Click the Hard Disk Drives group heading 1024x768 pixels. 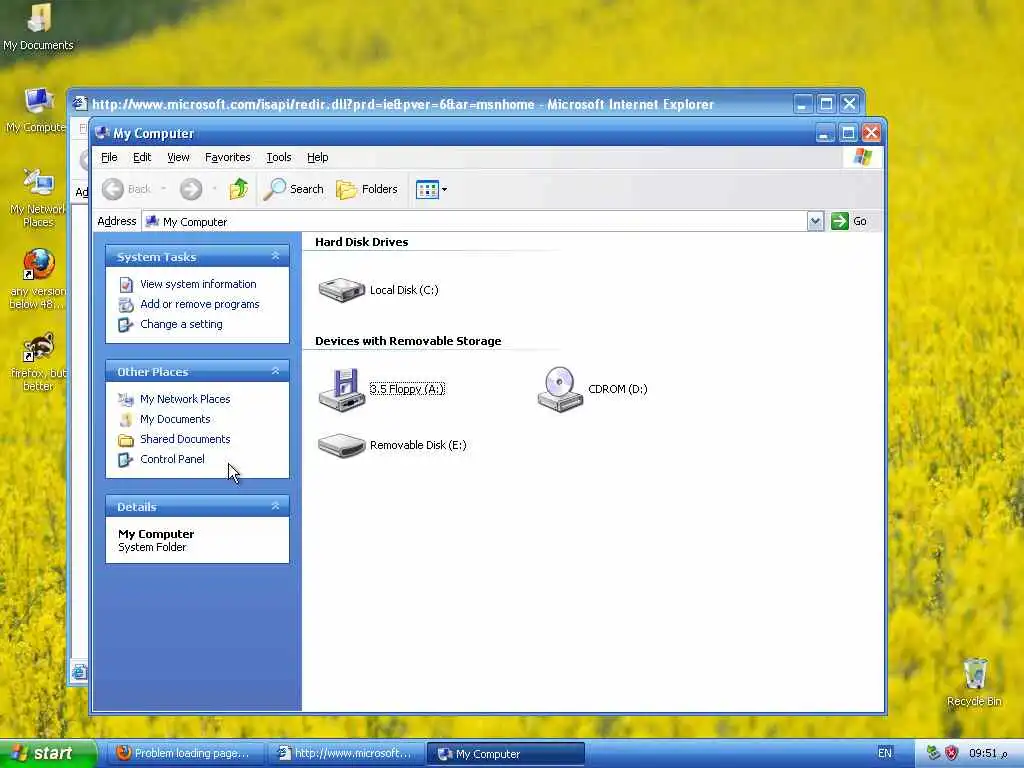coord(361,242)
